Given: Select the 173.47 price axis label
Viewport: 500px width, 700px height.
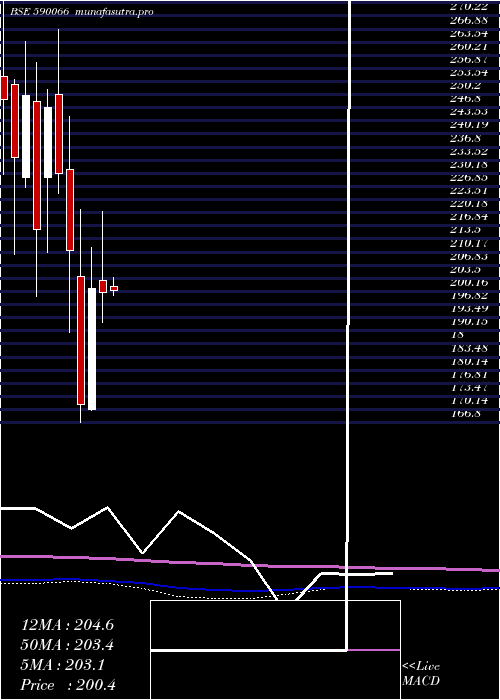Looking at the screenshot, I should pyautogui.click(x=469, y=387).
